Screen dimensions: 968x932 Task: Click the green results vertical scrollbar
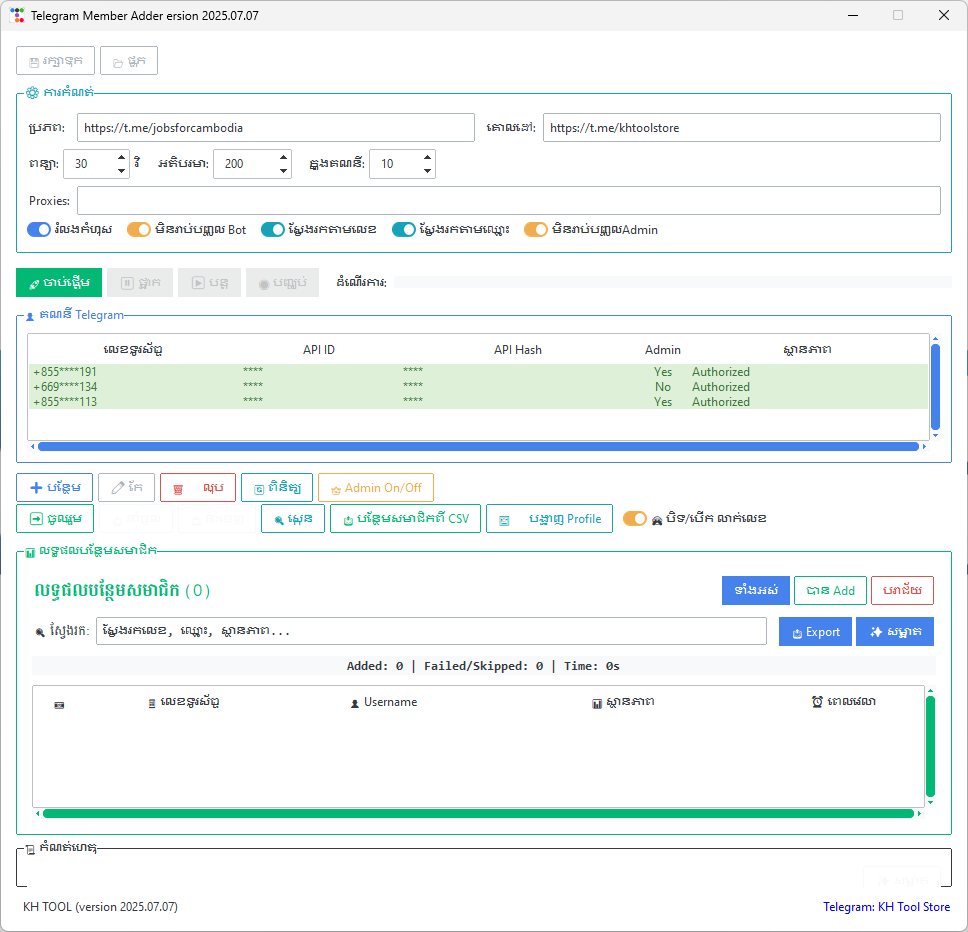tap(930, 746)
